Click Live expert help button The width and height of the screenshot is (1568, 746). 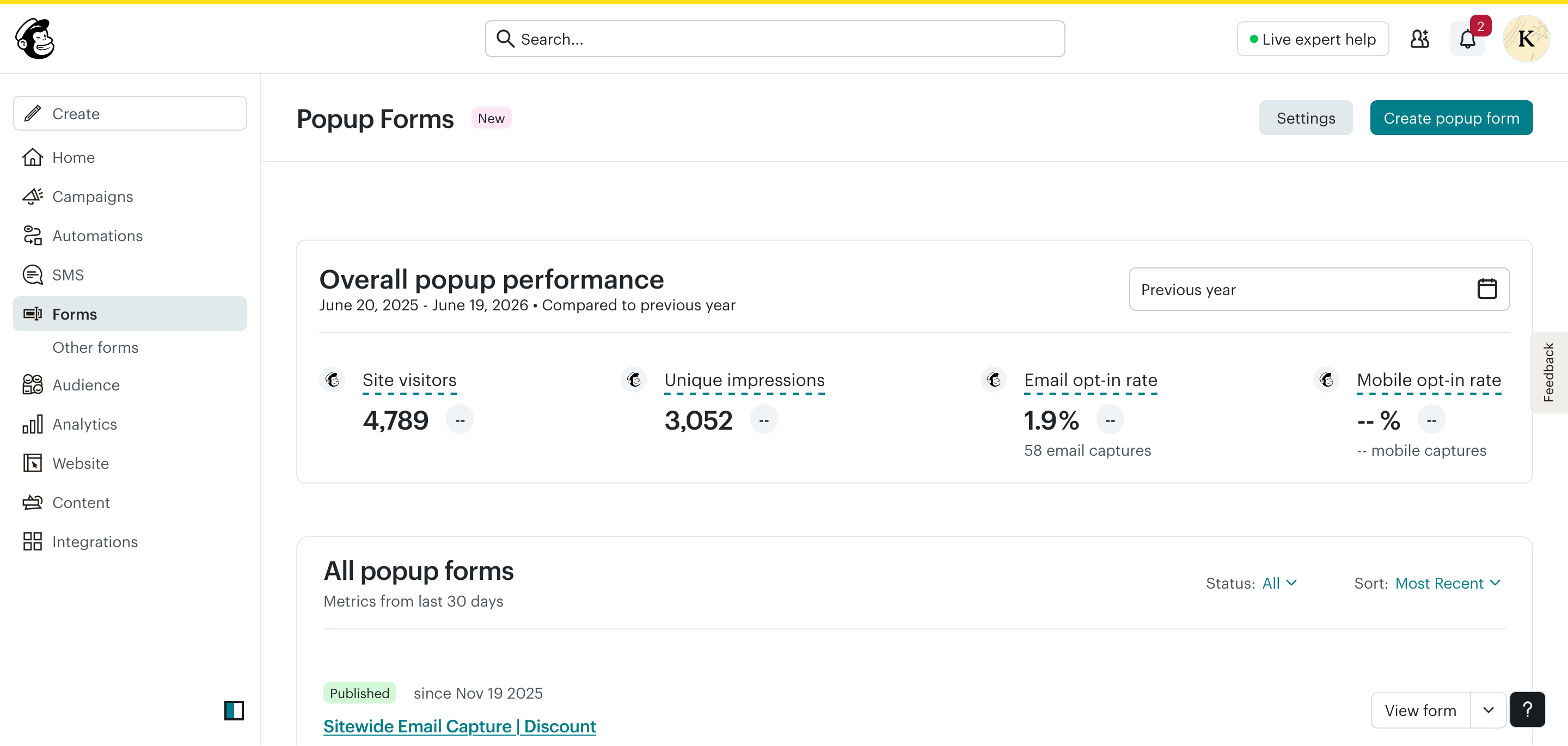point(1312,39)
